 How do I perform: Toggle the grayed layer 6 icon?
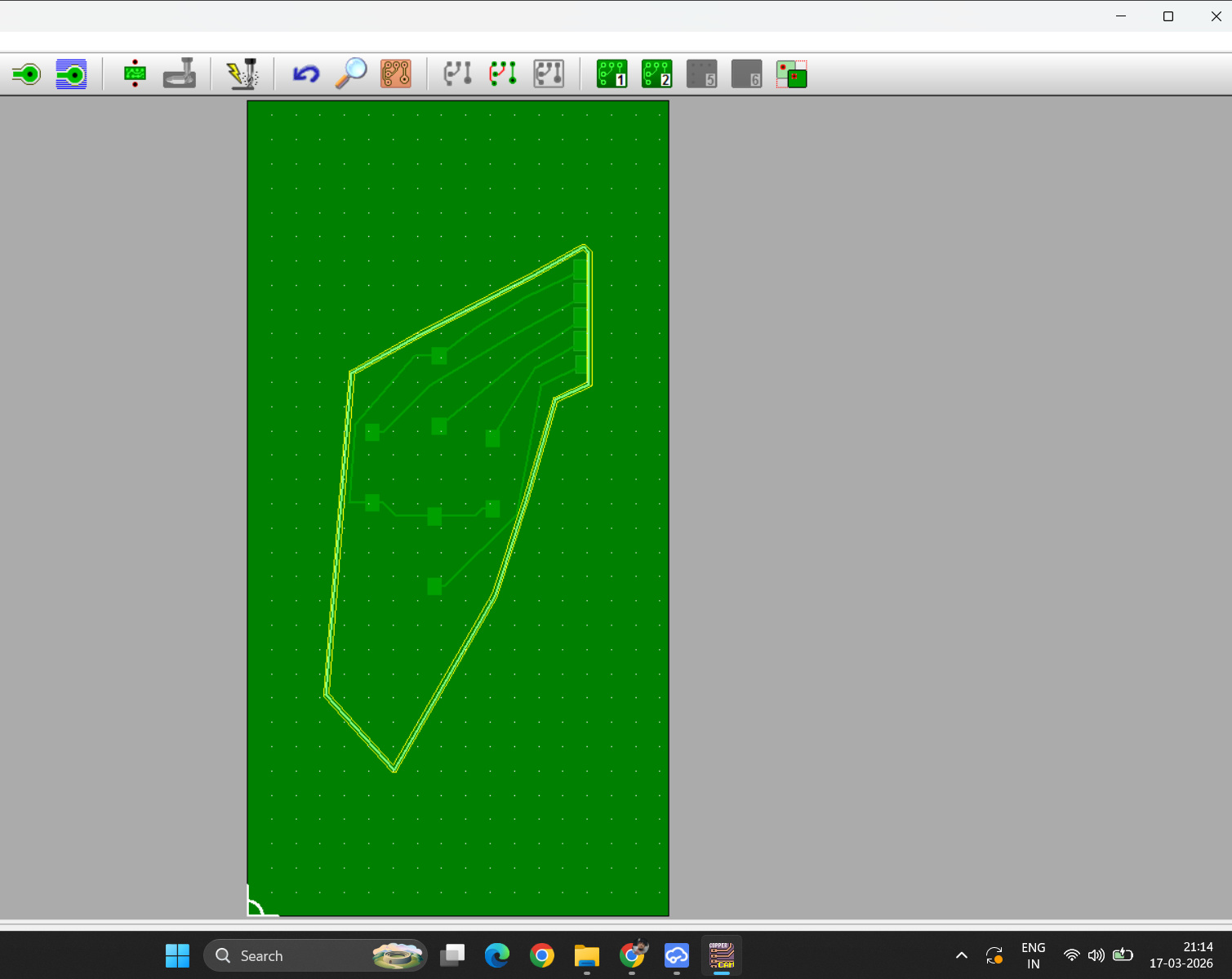tap(746, 74)
